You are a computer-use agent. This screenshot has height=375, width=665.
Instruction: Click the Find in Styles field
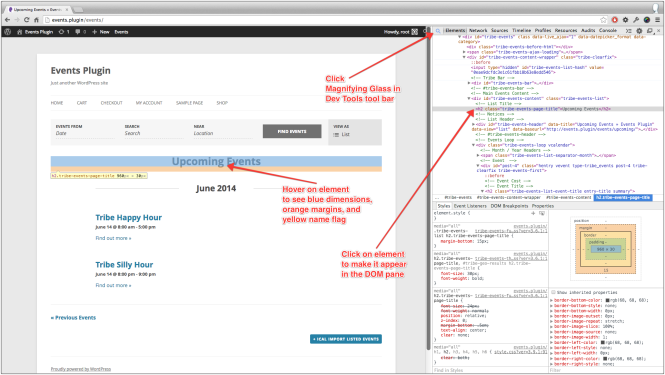[490, 370]
